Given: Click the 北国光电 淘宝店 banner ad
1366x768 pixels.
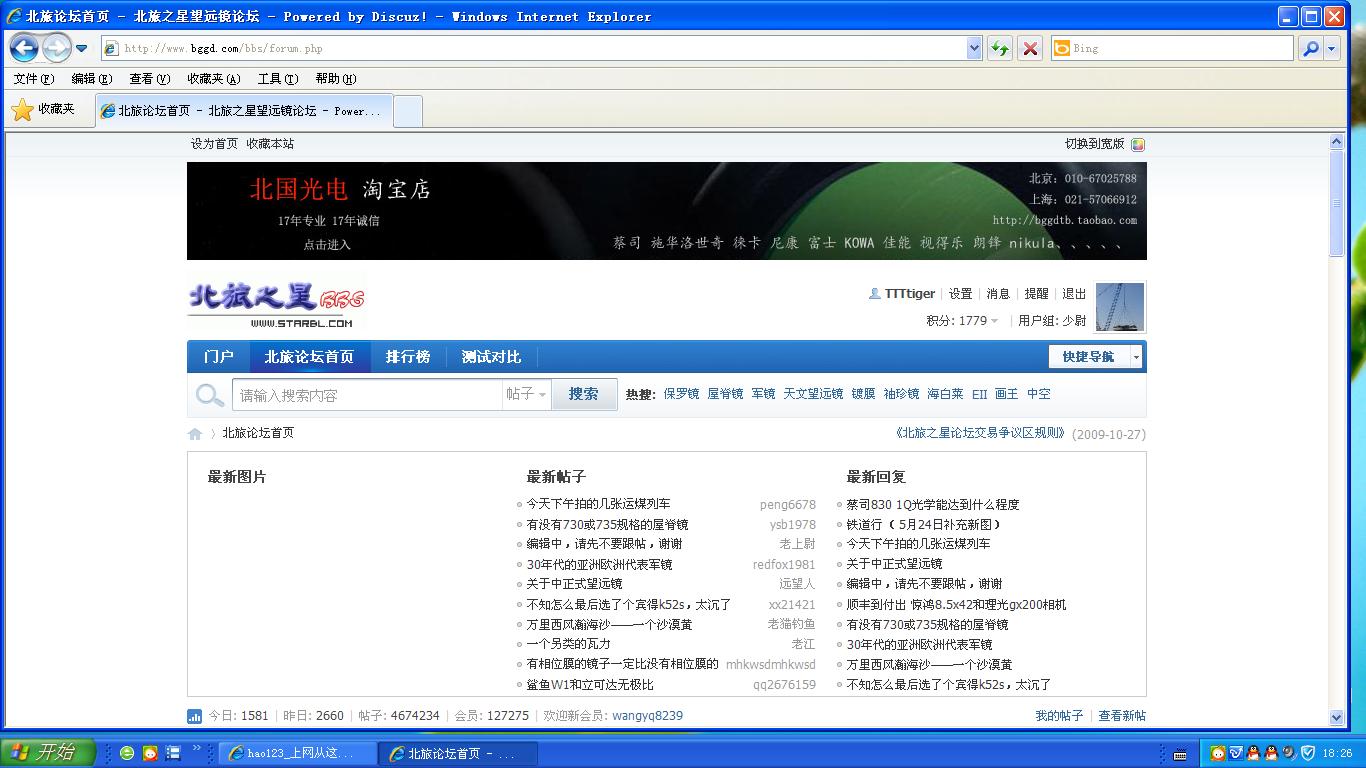Looking at the screenshot, I should click(667, 211).
